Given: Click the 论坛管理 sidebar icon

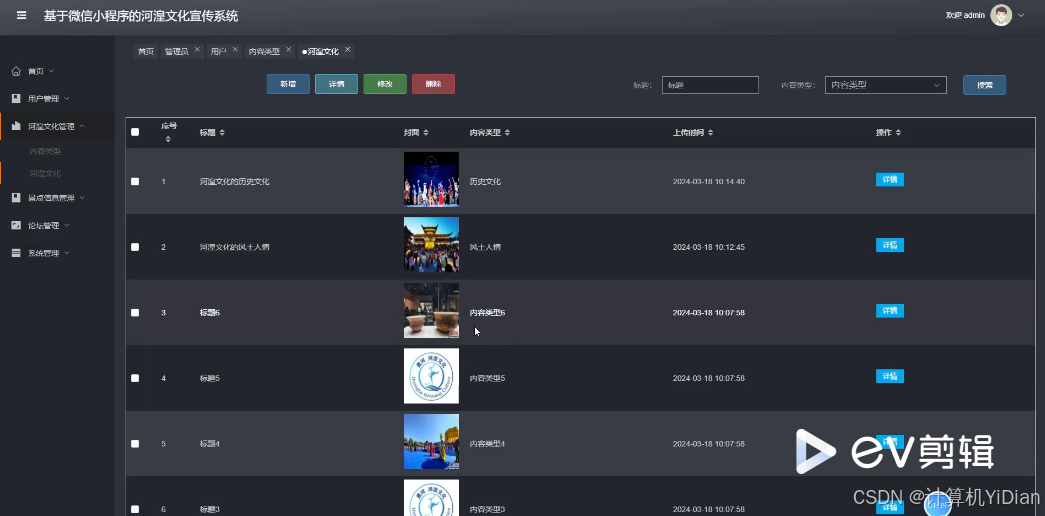Looking at the screenshot, I should (x=16, y=225).
